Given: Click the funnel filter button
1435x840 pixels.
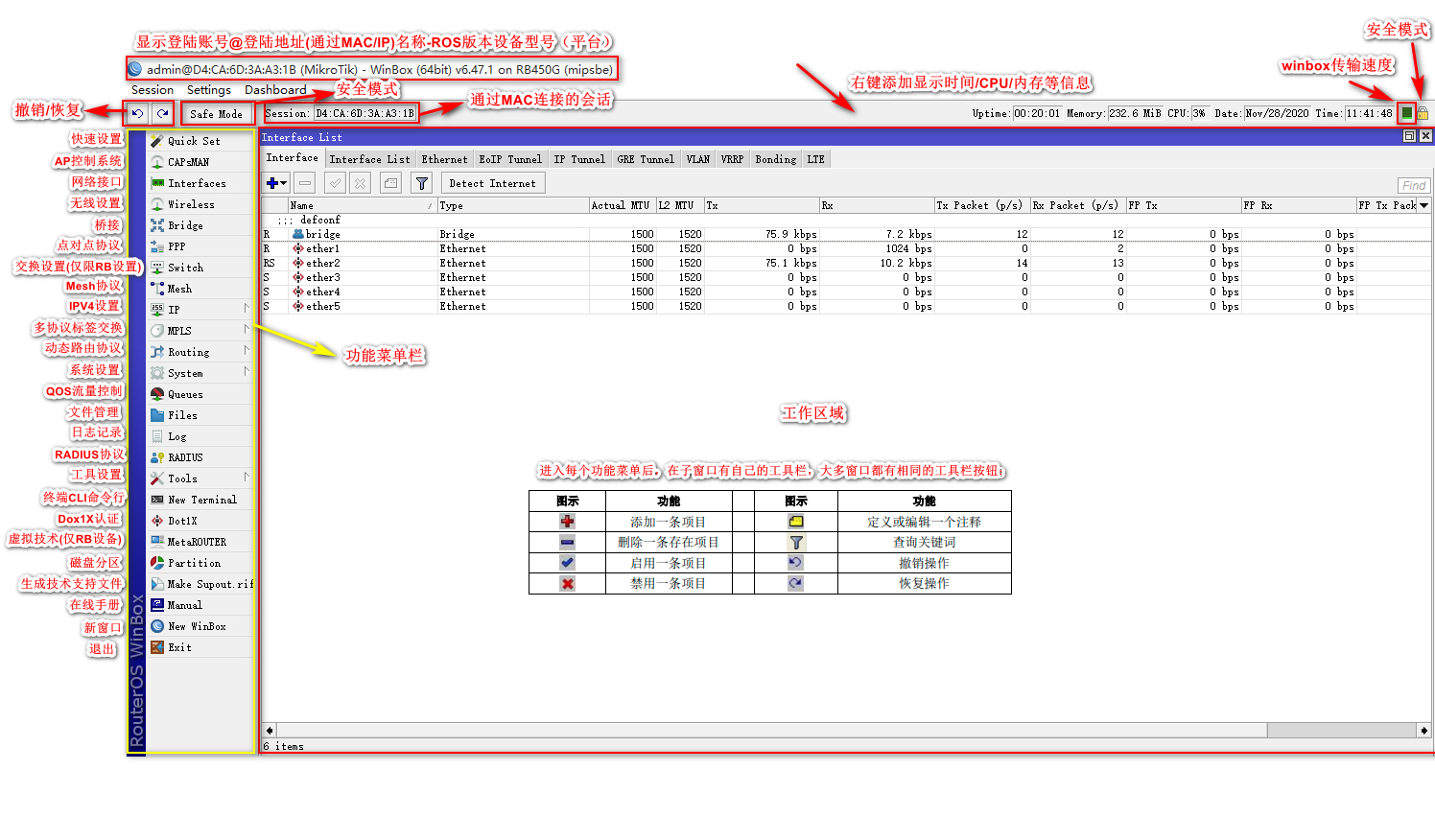Looking at the screenshot, I should click(421, 183).
